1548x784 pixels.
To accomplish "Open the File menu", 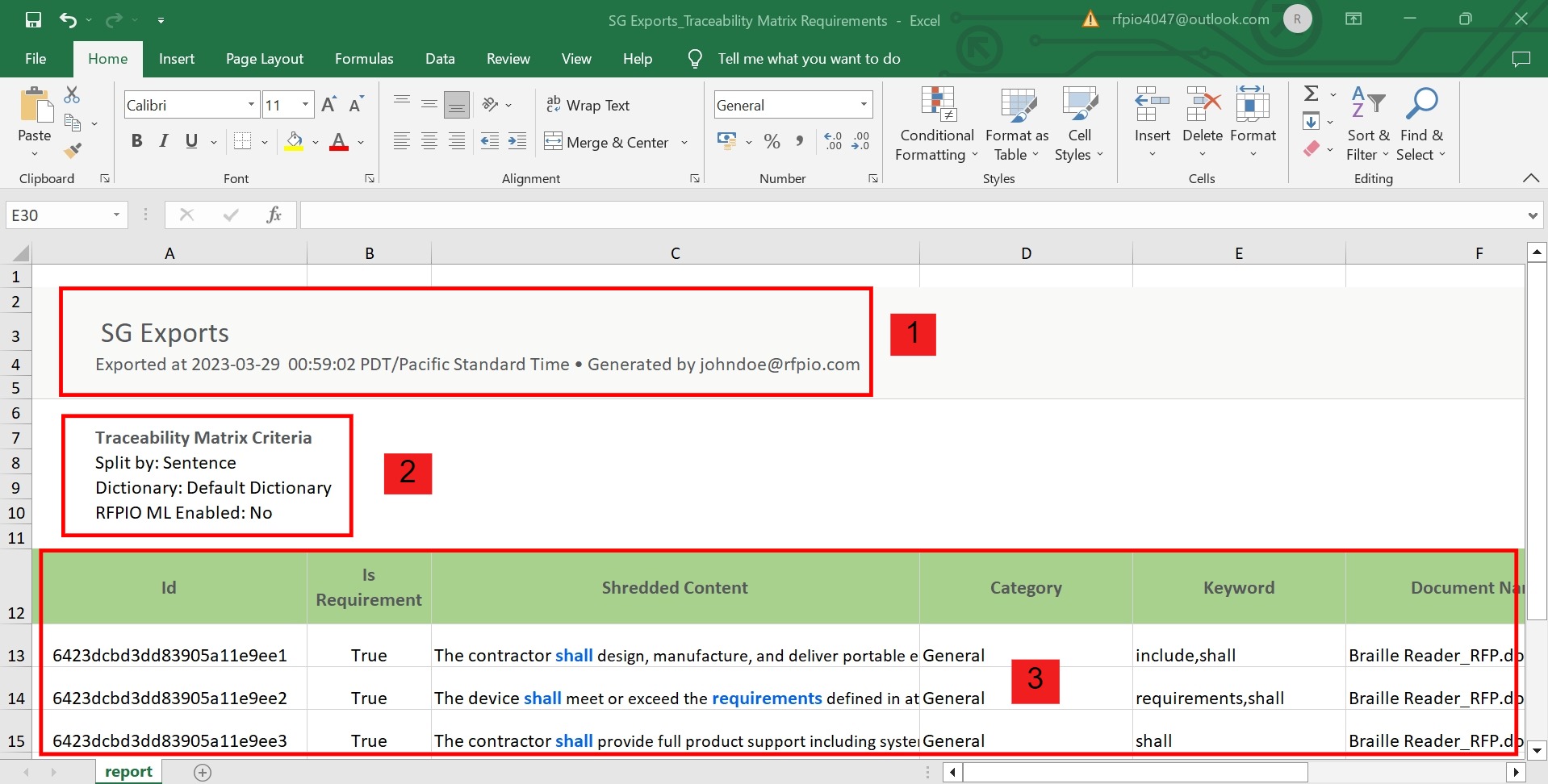I will tap(36, 59).
